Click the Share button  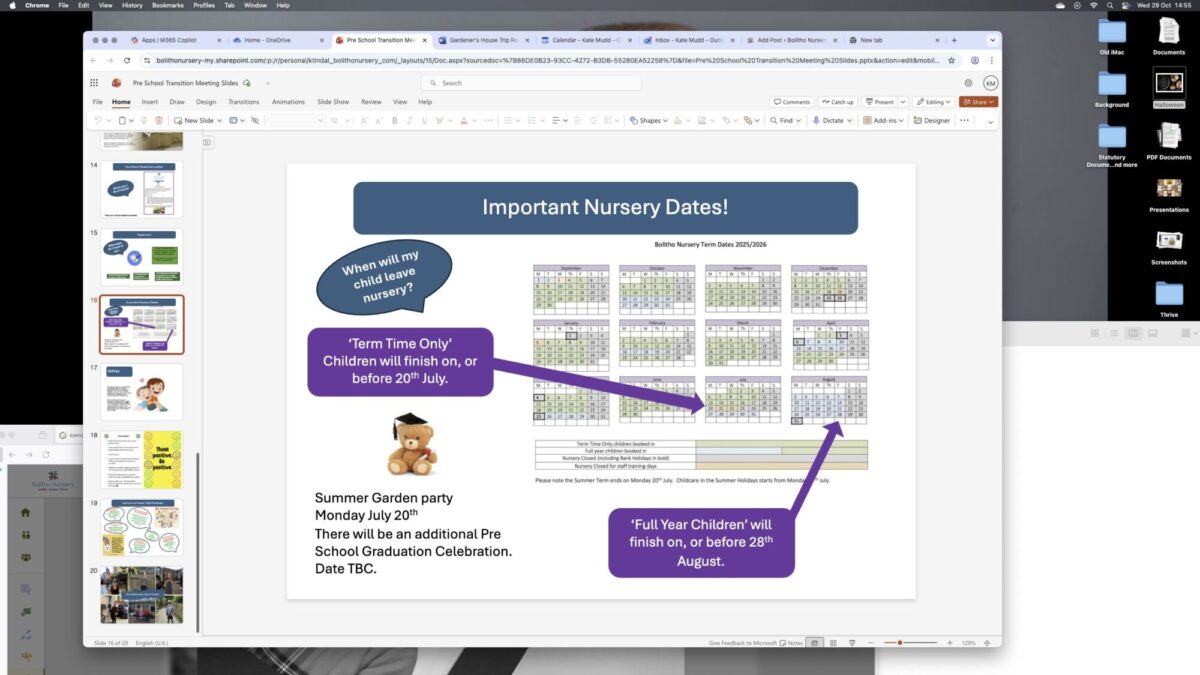coord(977,102)
